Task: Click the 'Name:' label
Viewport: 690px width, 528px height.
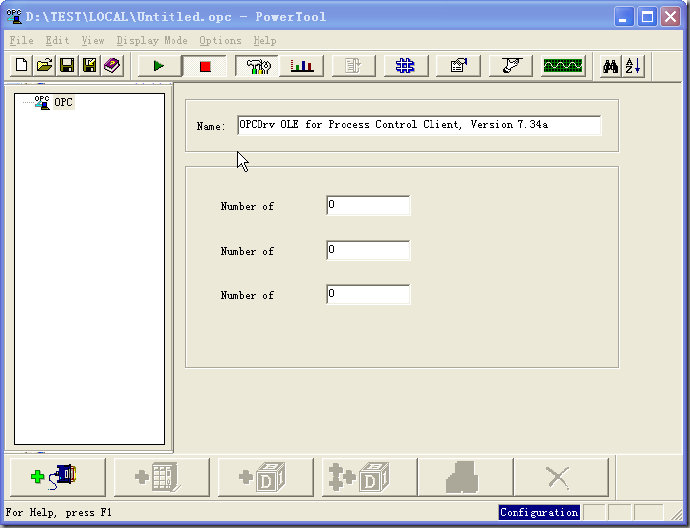Action: [211, 126]
